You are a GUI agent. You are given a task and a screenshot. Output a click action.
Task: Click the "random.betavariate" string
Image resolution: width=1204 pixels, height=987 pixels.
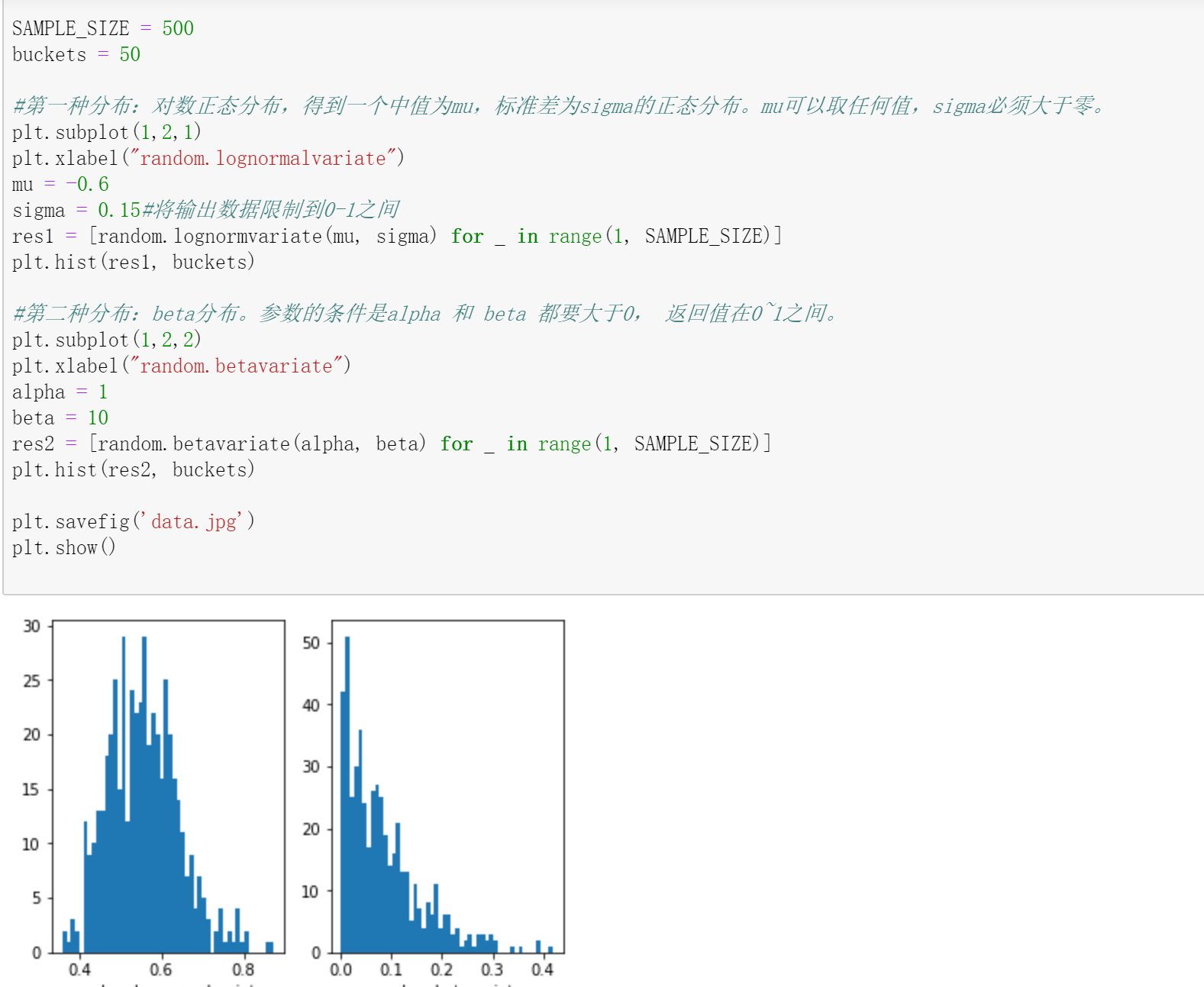pos(236,366)
